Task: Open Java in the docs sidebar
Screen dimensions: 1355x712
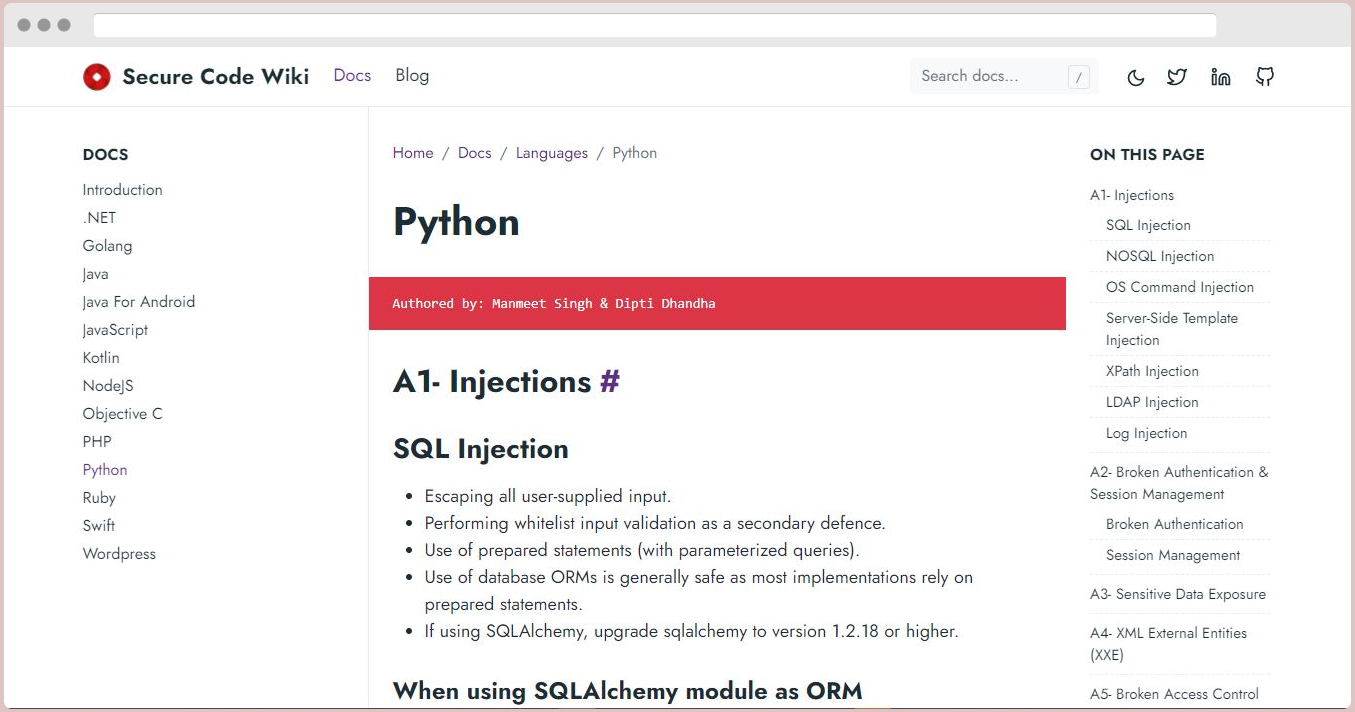Action: point(96,274)
